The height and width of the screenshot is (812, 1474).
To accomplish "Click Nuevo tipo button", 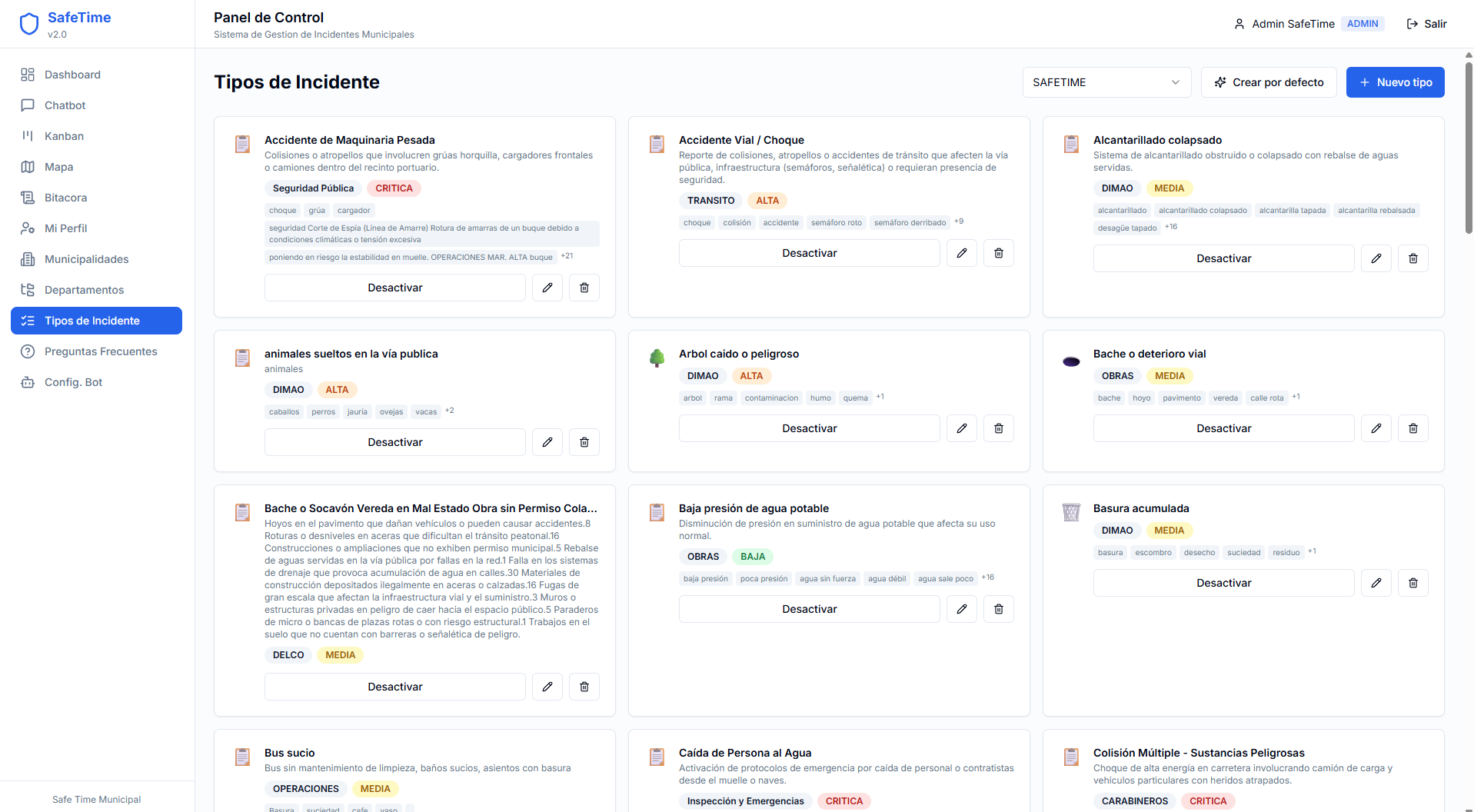I will 1395,82.
